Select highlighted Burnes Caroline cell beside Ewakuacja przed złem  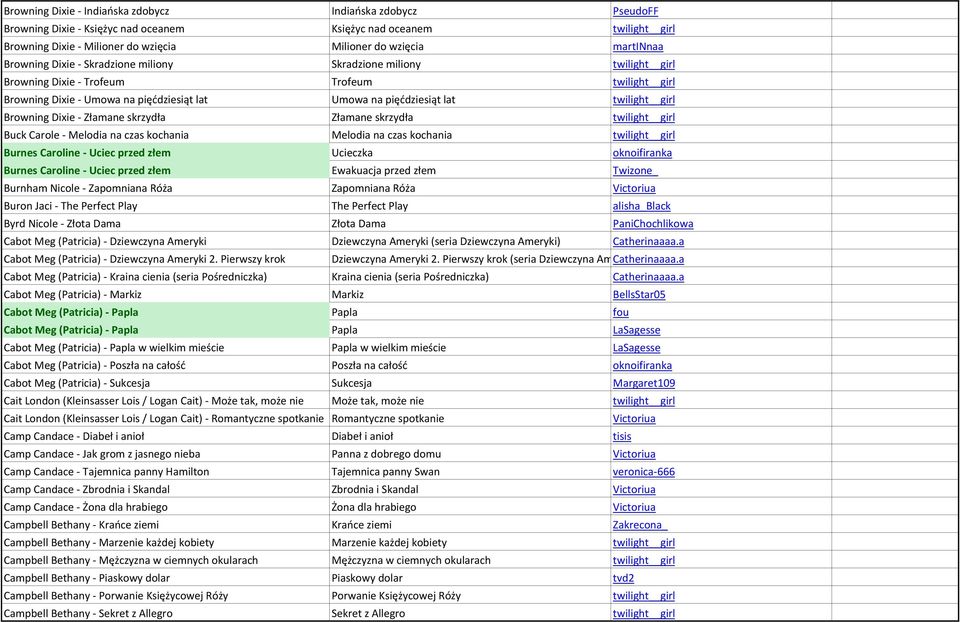165,171
